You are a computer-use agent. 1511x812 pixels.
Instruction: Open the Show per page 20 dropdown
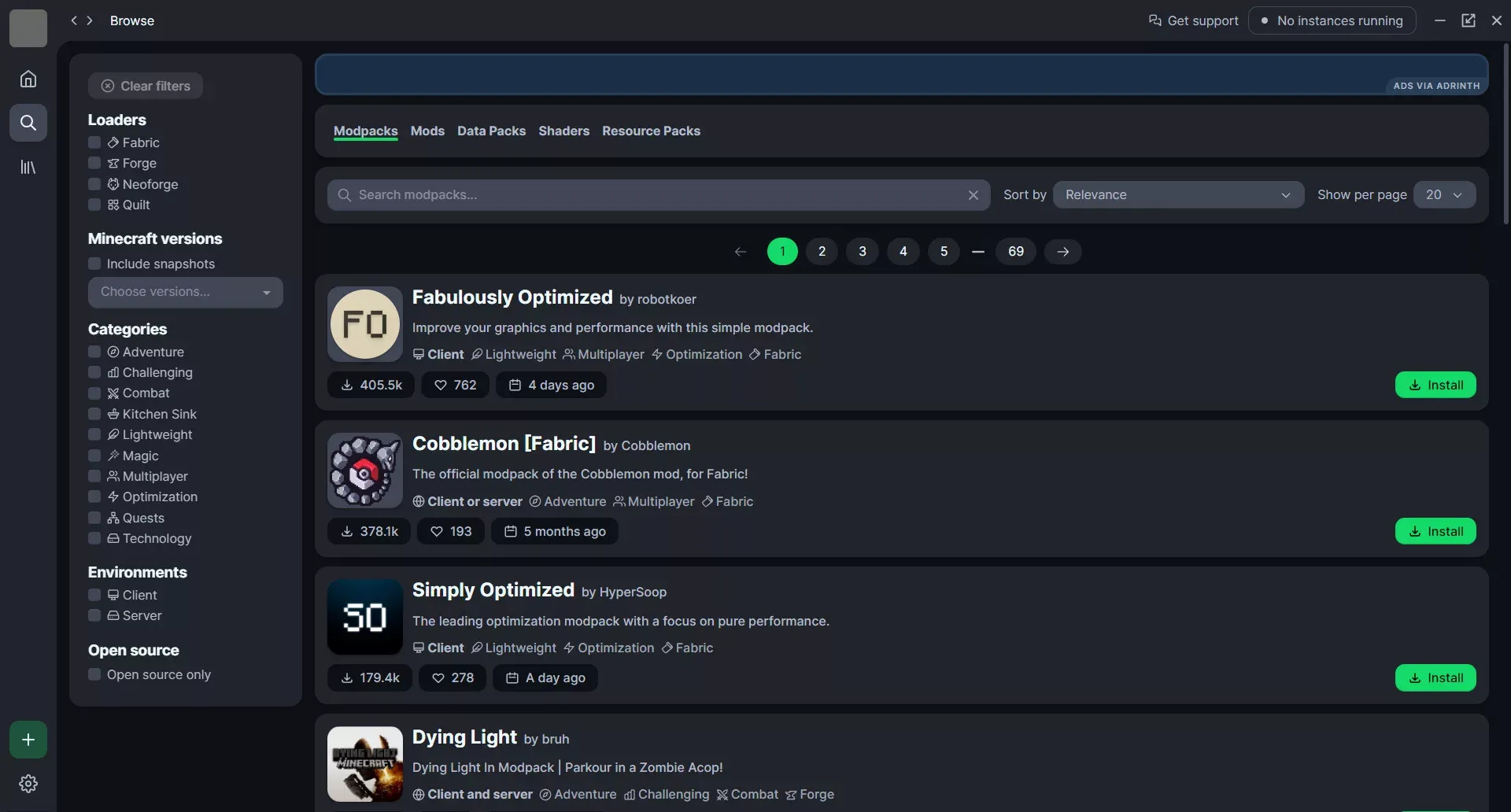click(x=1444, y=195)
